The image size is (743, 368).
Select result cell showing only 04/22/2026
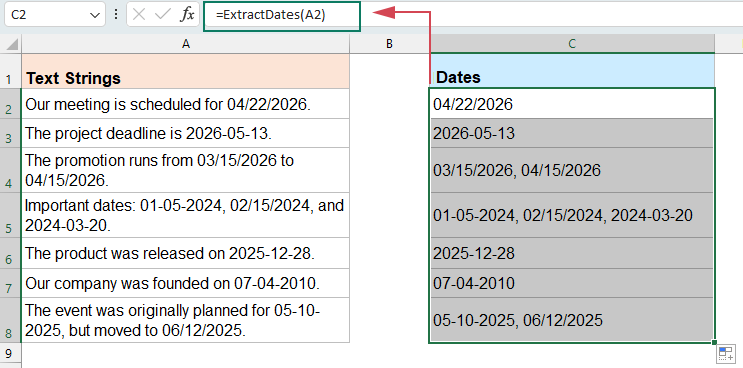point(572,104)
